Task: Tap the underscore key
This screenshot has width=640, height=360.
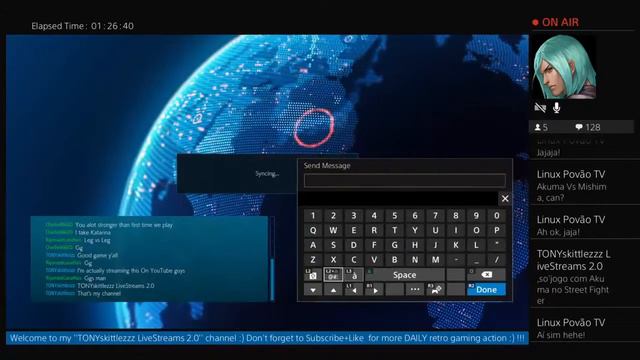Action: point(476,260)
